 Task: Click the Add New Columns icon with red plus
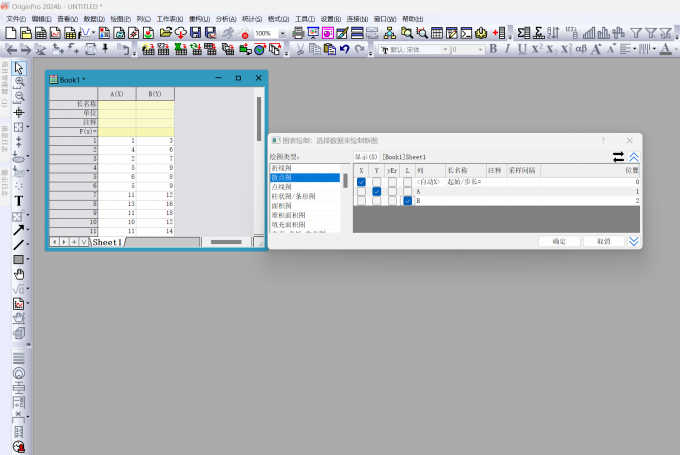(x=500, y=33)
